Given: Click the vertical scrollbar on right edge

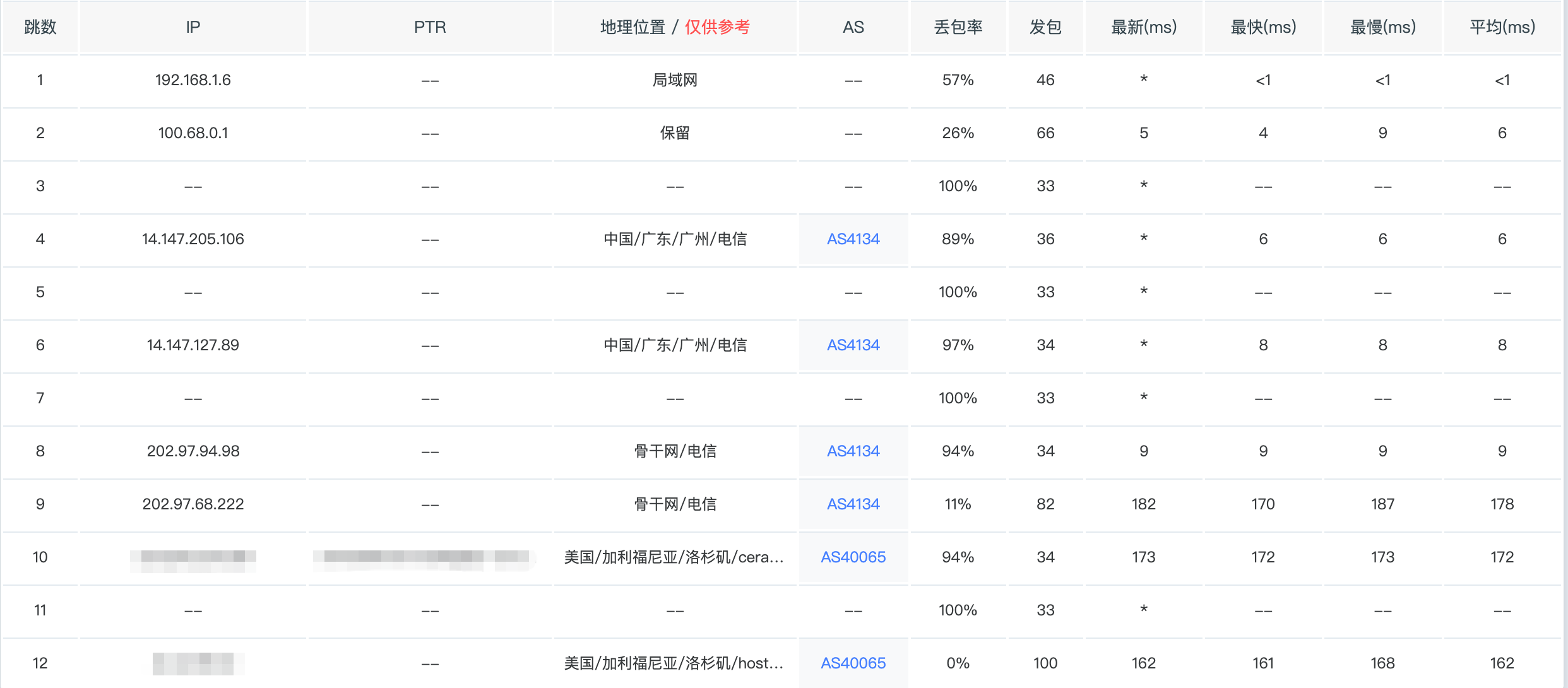Looking at the screenshot, I should [1565, 344].
